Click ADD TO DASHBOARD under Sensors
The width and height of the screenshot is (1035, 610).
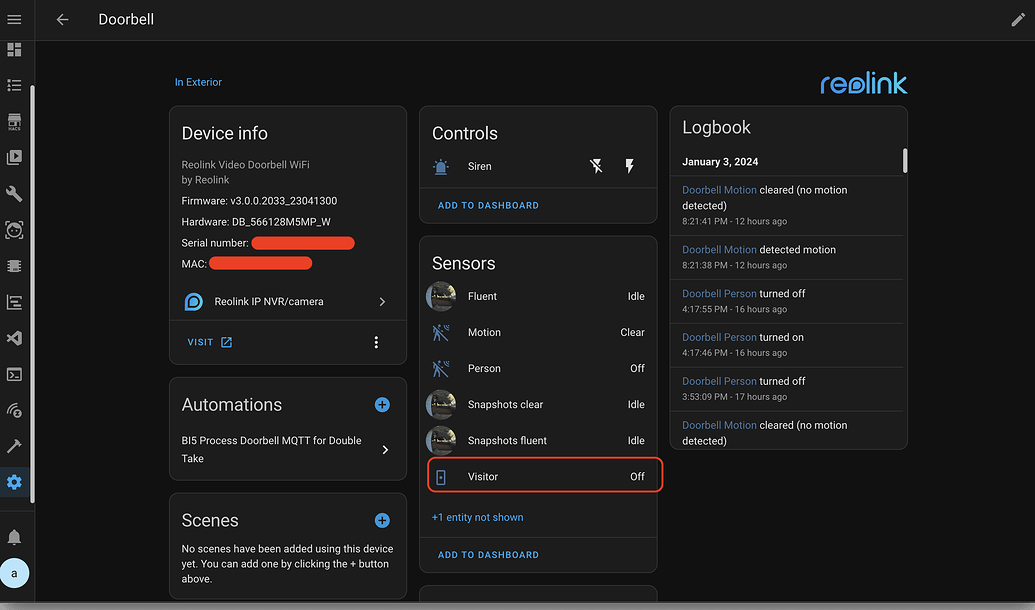pos(488,554)
